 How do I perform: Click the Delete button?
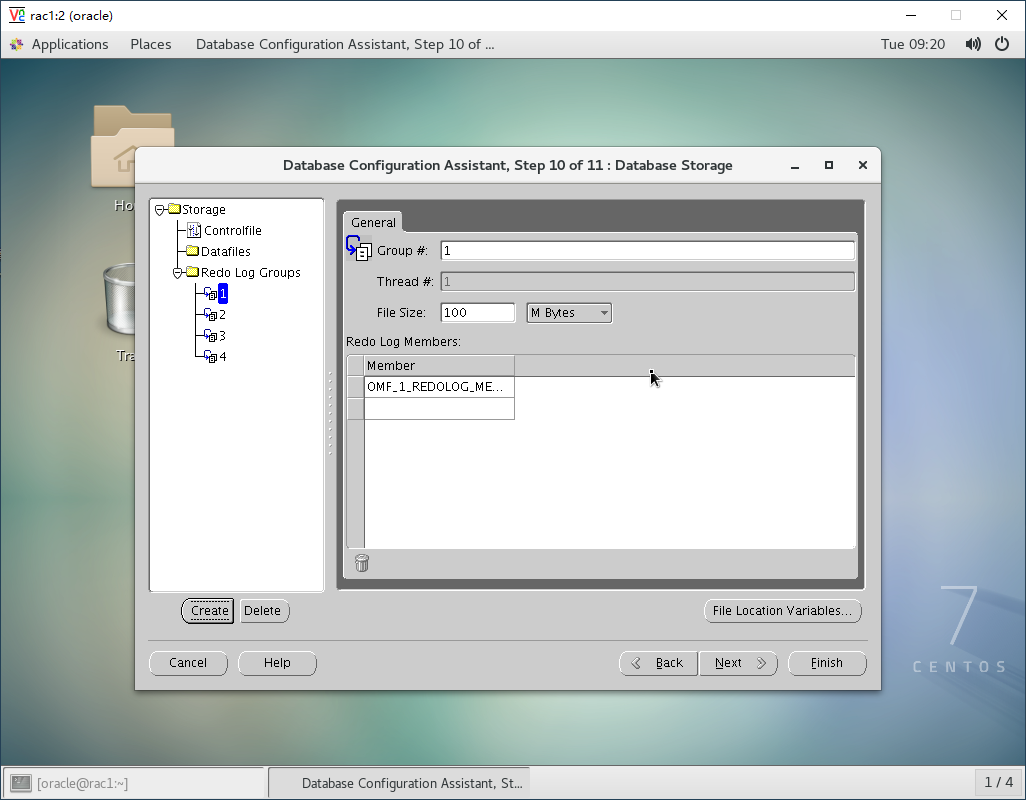[264, 611]
